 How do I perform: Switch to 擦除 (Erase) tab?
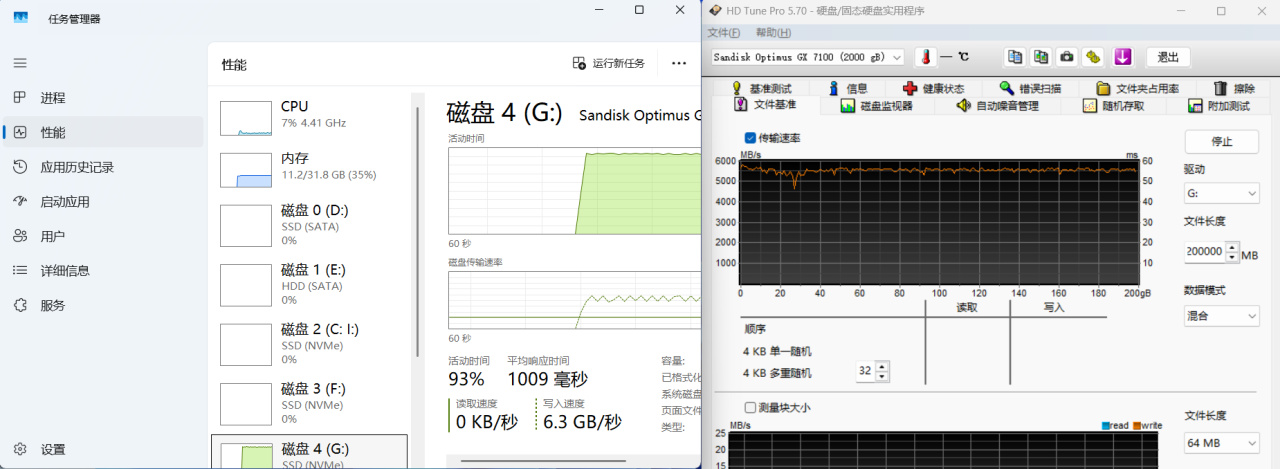click(x=1234, y=88)
